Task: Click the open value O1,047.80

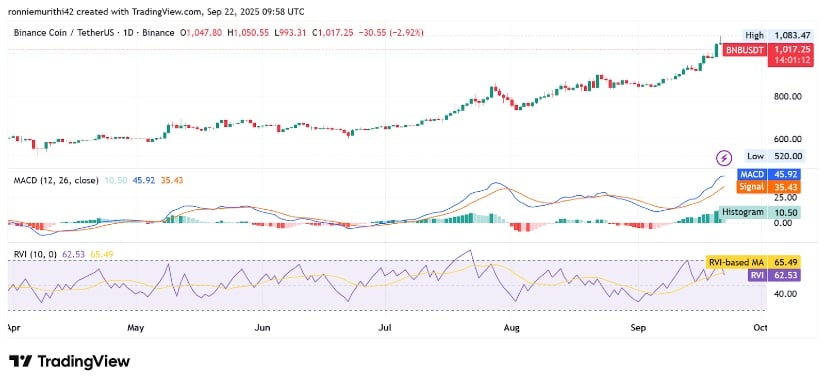Action: (x=202, y=33)
